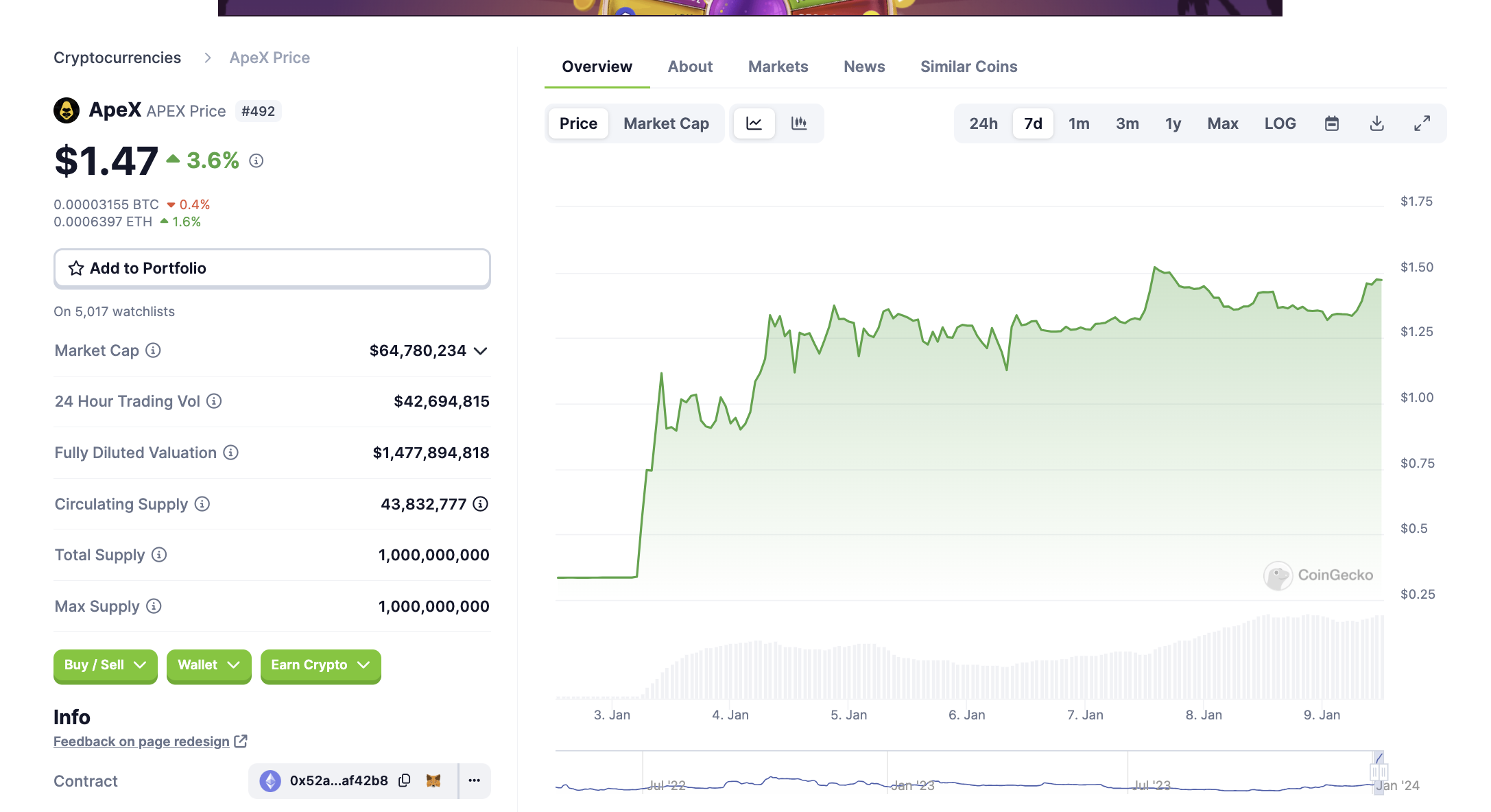Go to the Similar Coins tab
Image resolution: width=1491 pixels, height=812 pixels.
[x=968, y=67]
